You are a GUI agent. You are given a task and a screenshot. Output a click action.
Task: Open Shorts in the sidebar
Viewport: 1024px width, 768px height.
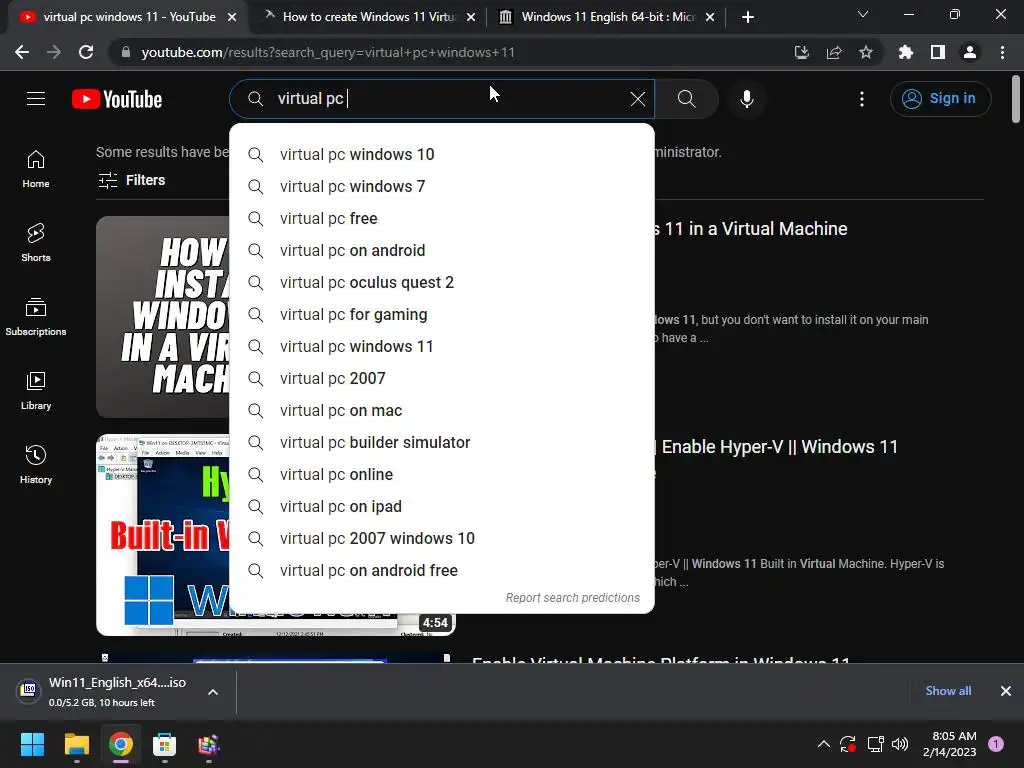(x=36, y=243)
